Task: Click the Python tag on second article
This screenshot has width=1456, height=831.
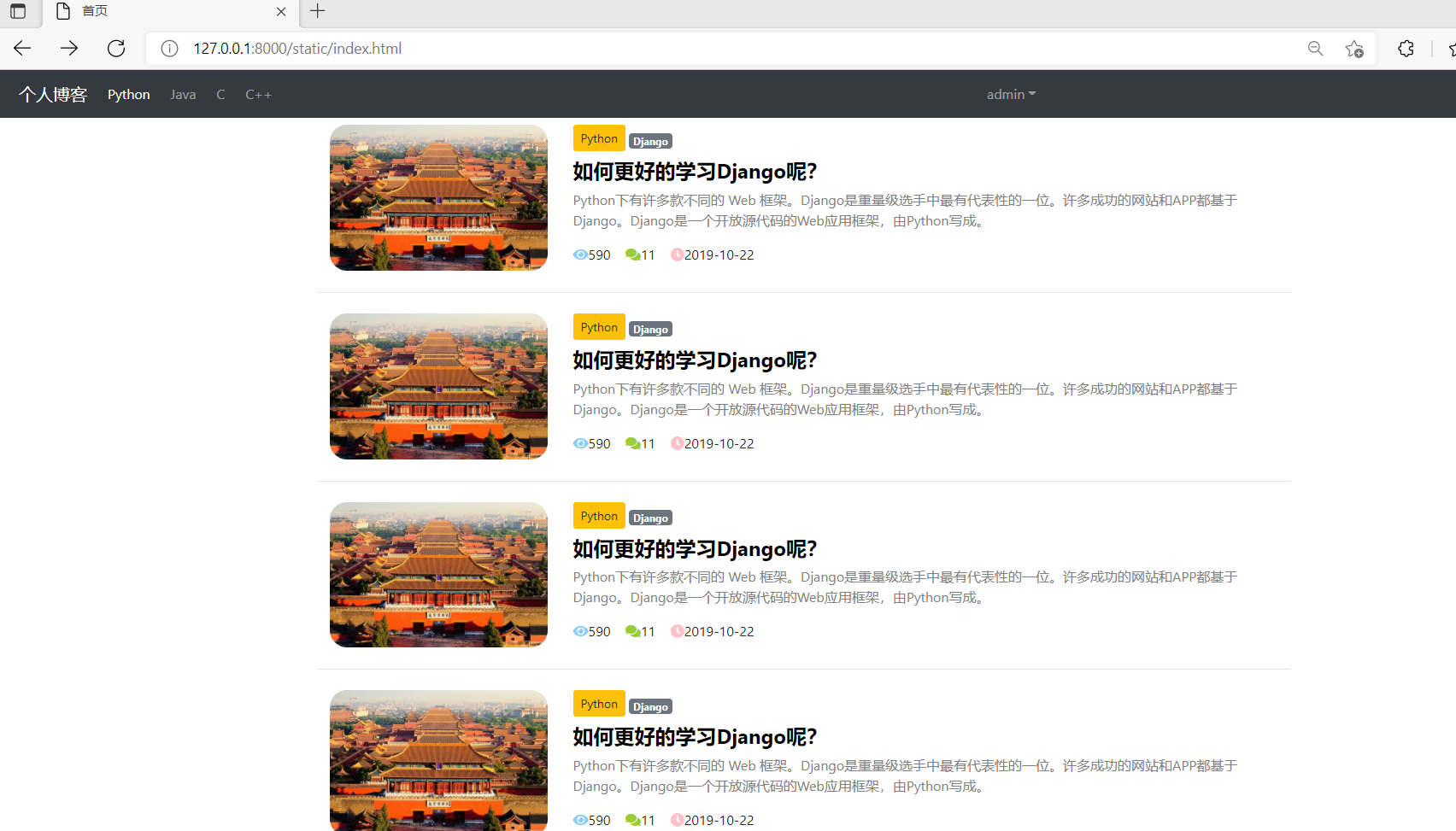Action: click(599, 327)
